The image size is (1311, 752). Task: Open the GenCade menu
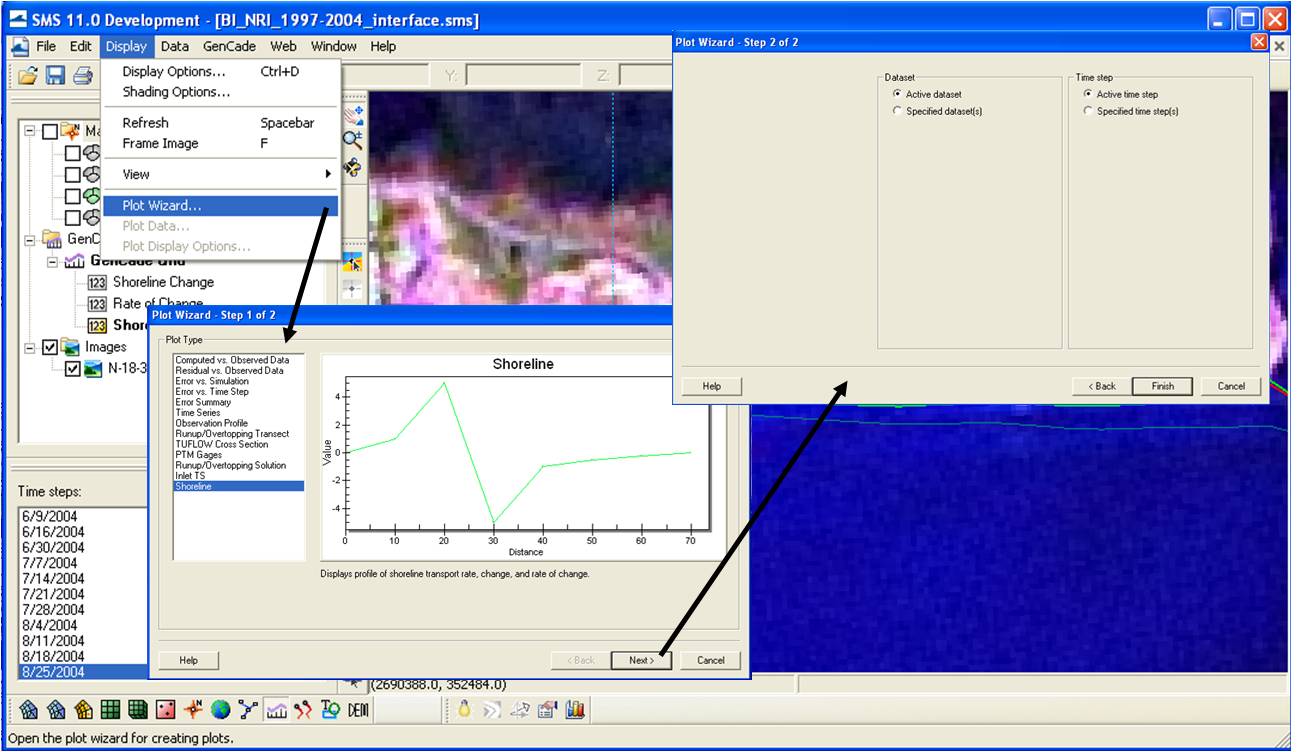pos(229,46)
